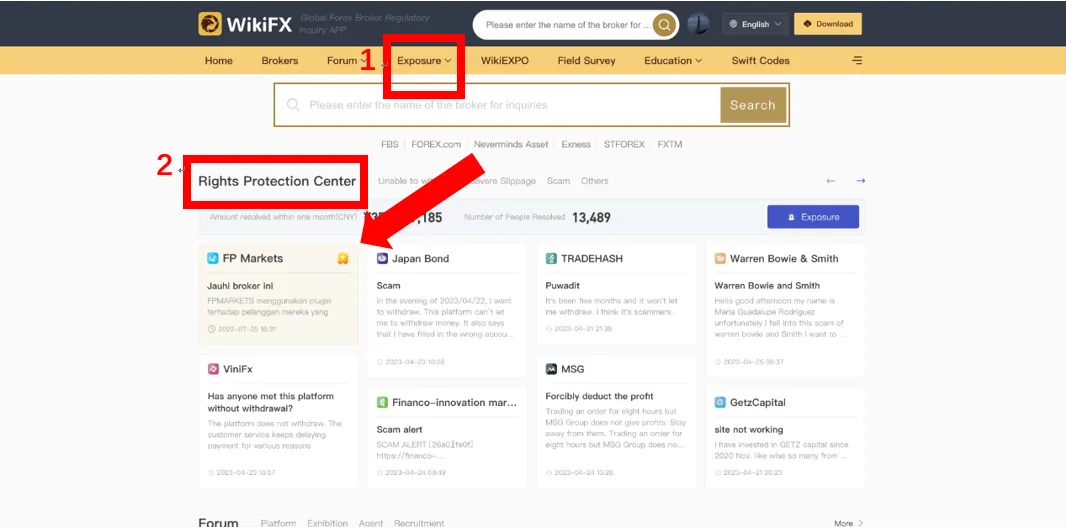
Task: Open the hamburger menu icon in navigation bar
Action: click(857, 61)
